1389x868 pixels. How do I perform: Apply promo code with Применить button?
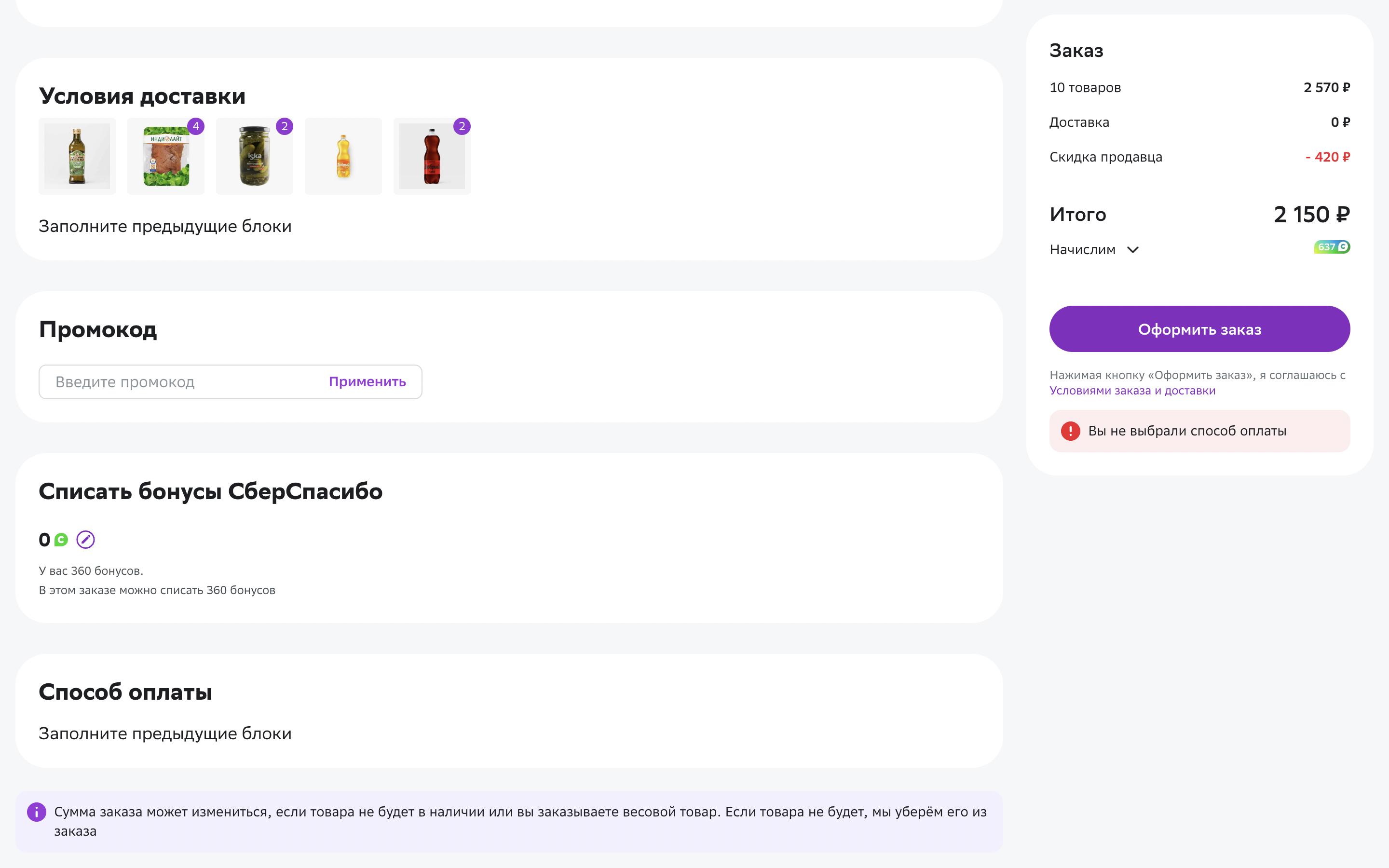[368, 382]
